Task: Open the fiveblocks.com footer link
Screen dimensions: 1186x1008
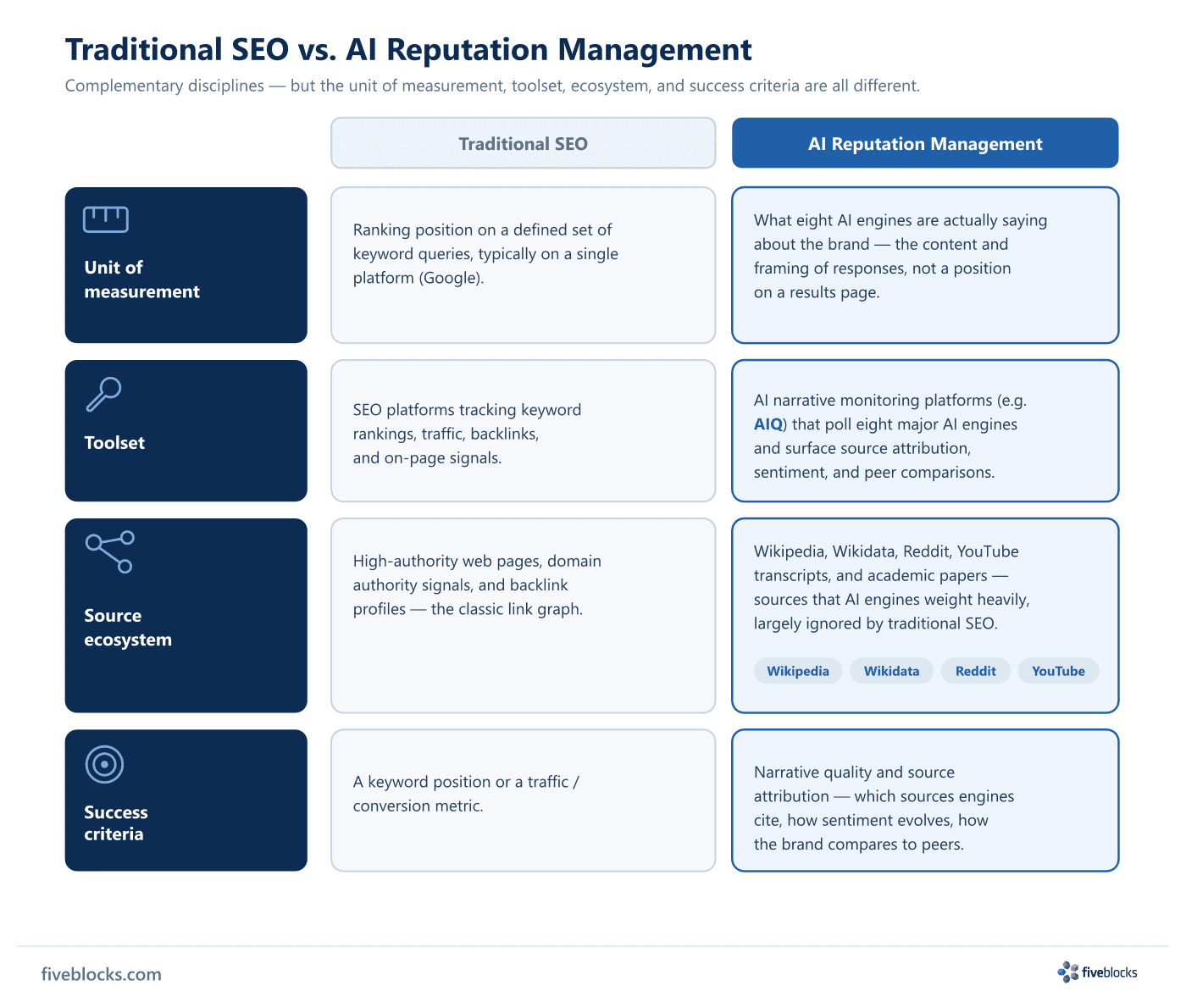Action: click(x=101, y=974)
